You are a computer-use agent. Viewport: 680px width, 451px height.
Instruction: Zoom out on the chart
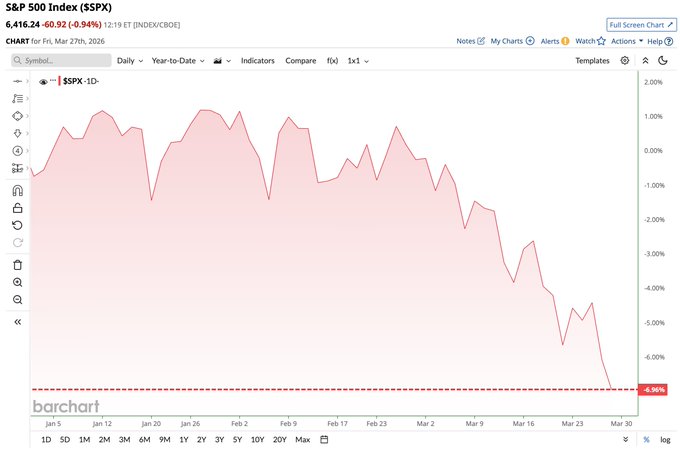pos(17,300)
